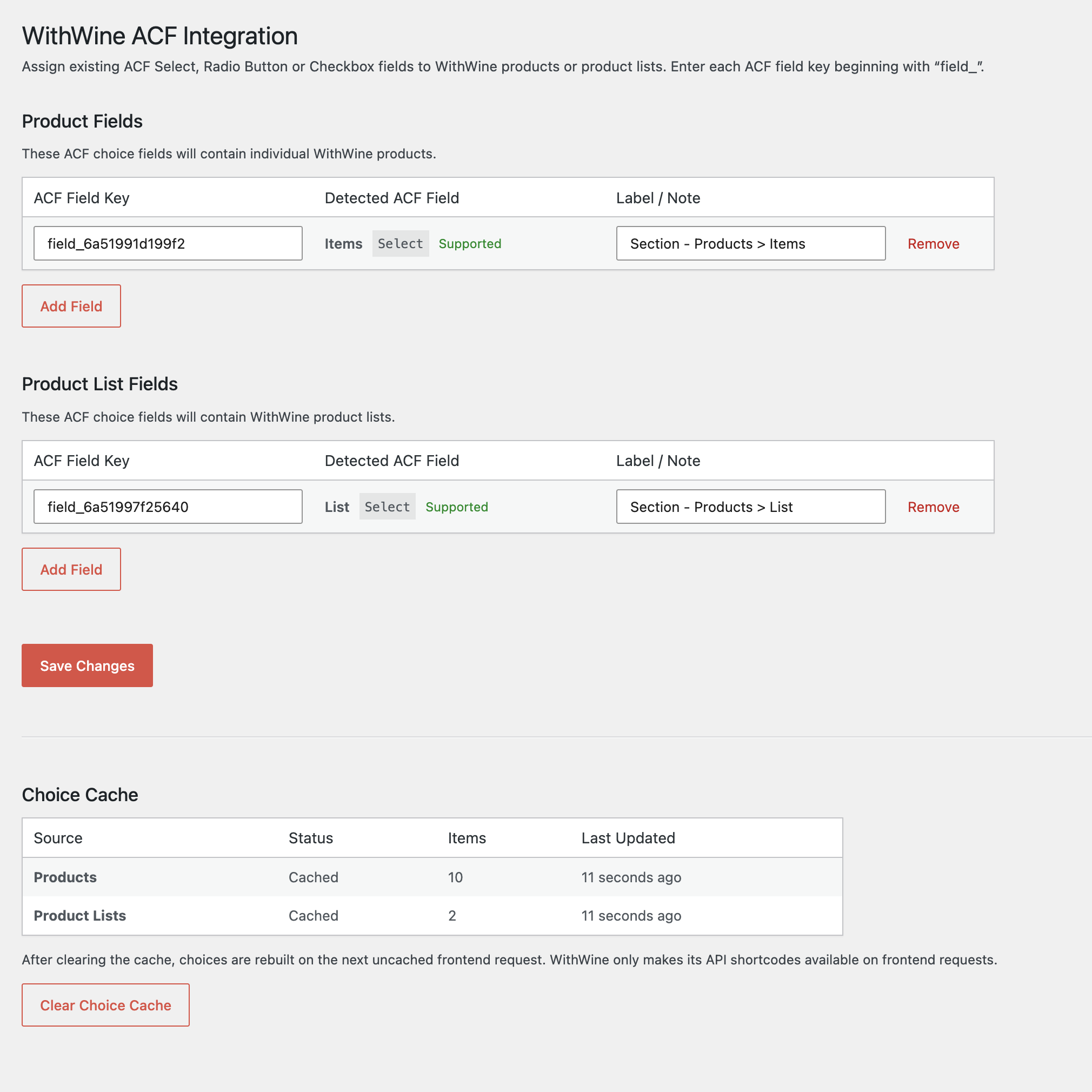Click the items count '2' for Product Lists
1092x1092 pixels.
[x=452, y=916]
